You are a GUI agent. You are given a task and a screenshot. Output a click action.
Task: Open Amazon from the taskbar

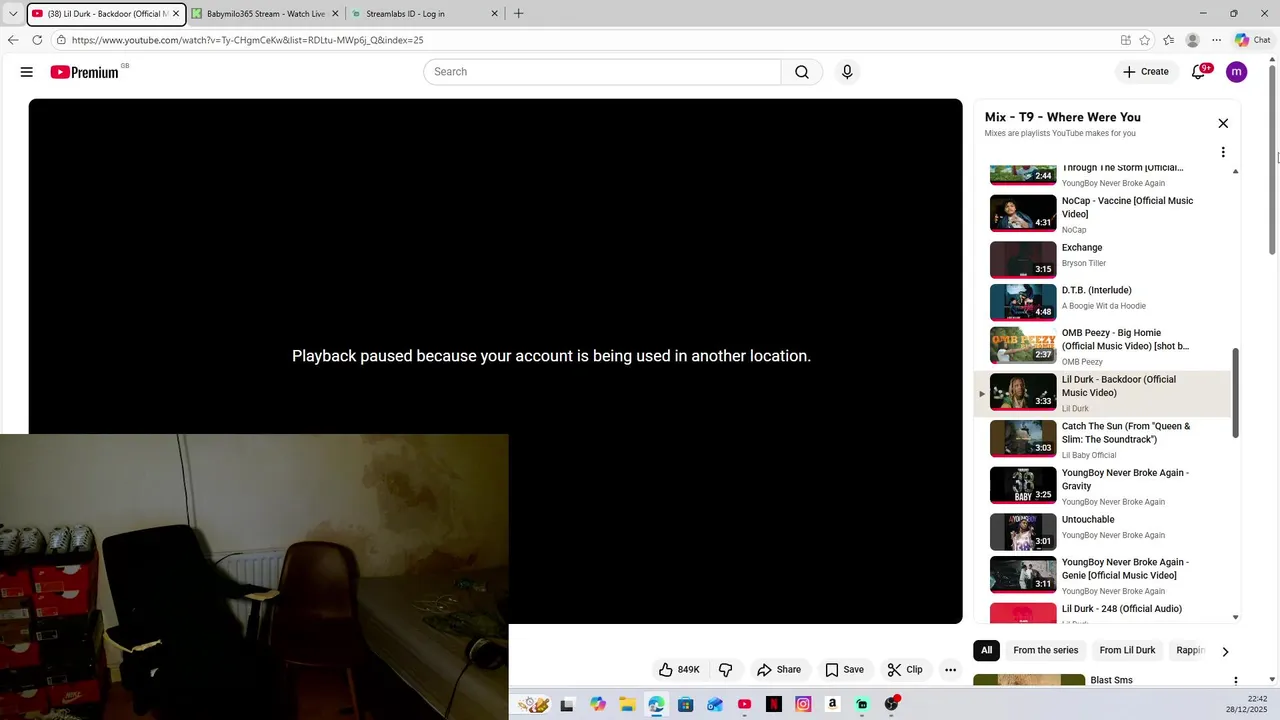click(x=832, y=704)
